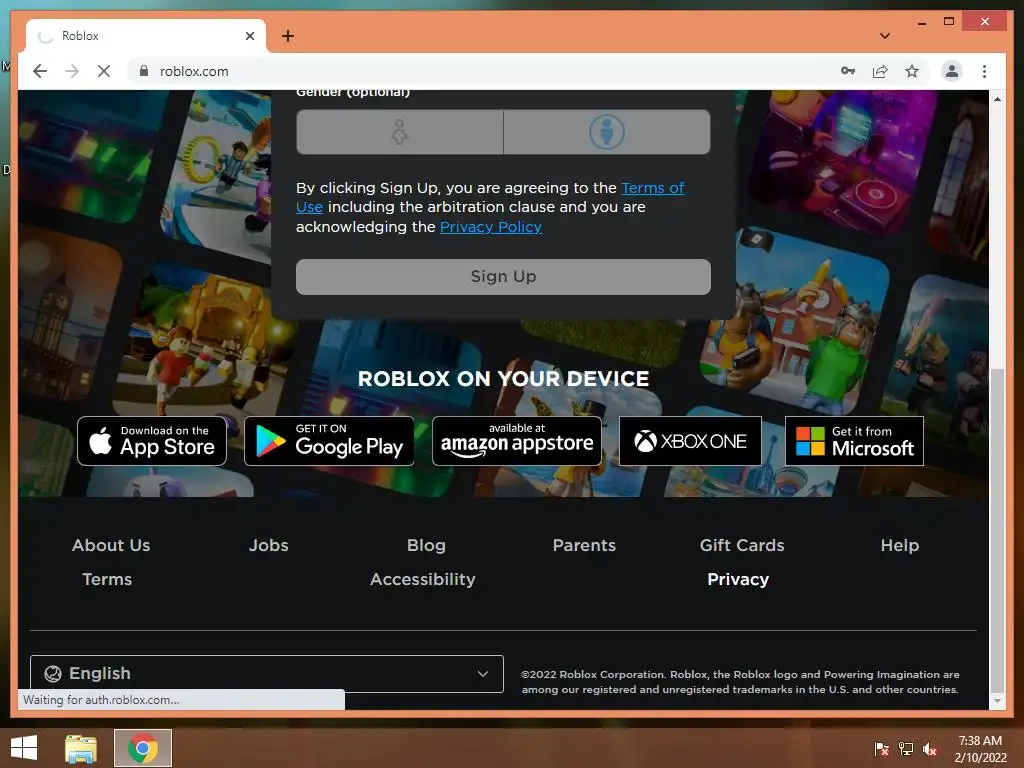Viewport: 1024px width, 768px height.
Task: Click scrollbar down arrow
Action: (997, 701)
